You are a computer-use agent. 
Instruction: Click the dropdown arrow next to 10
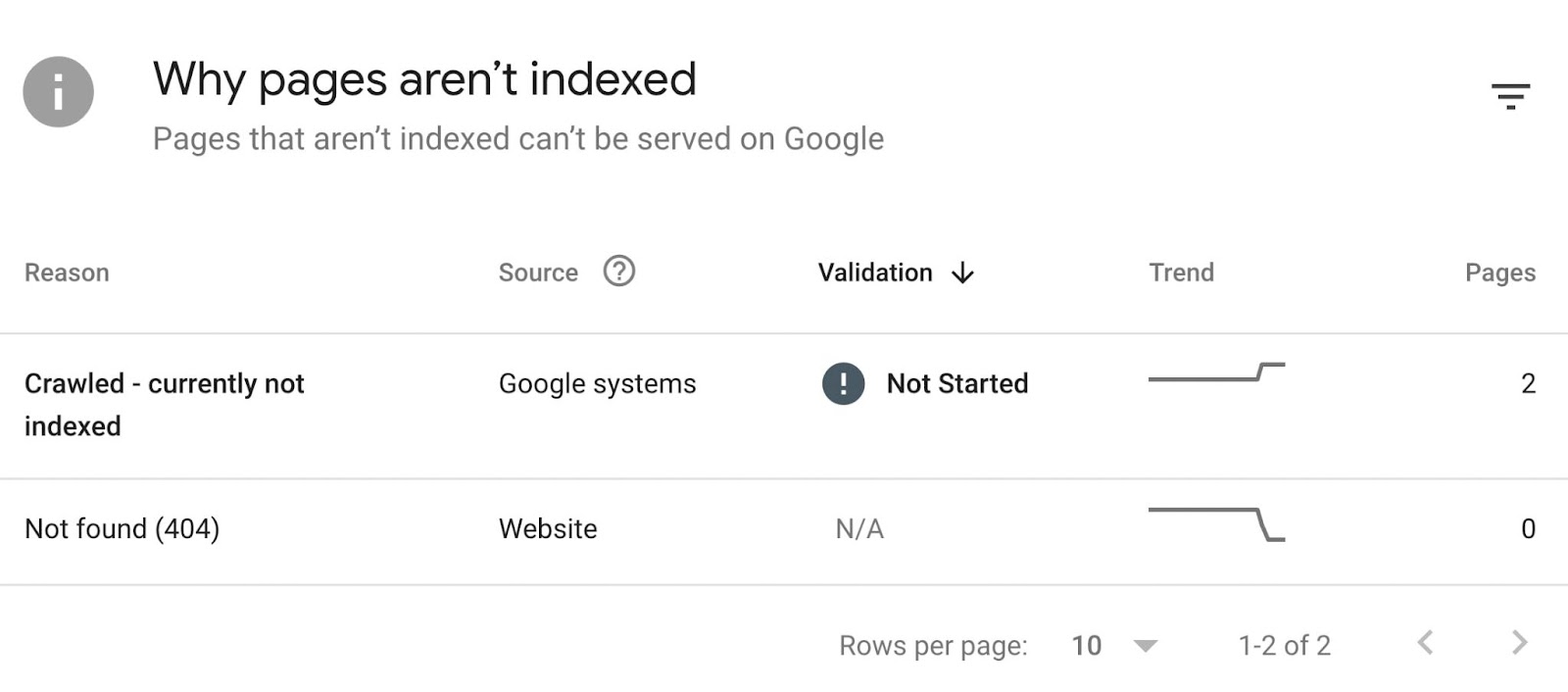pos(1145,646)
